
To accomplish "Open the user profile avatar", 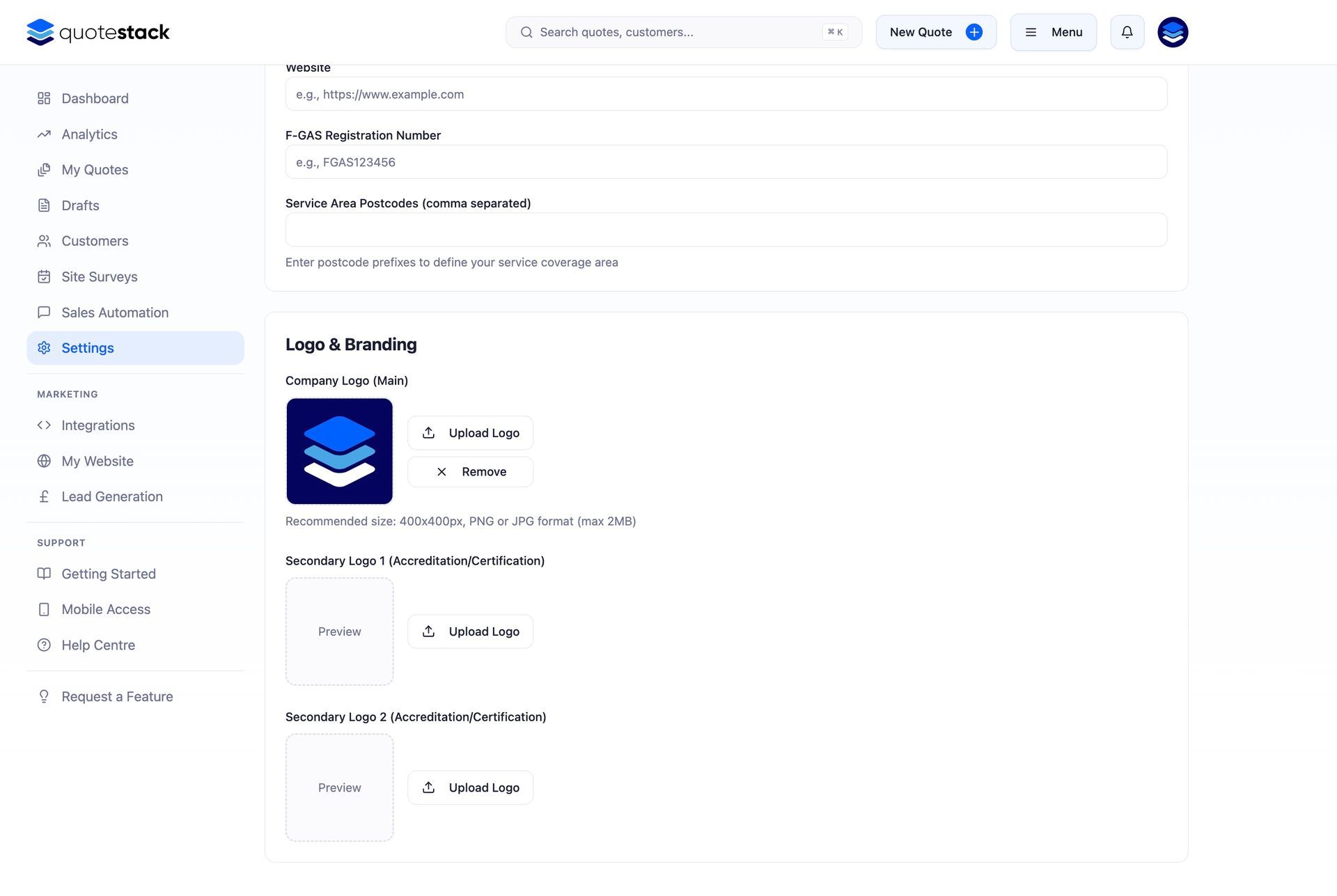I will click(1173, 32).
